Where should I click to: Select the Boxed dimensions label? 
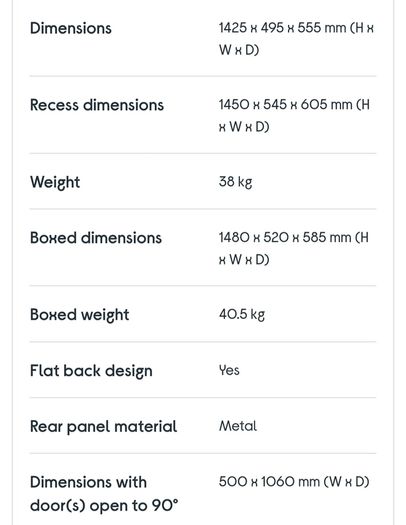(x=96, y=238)
